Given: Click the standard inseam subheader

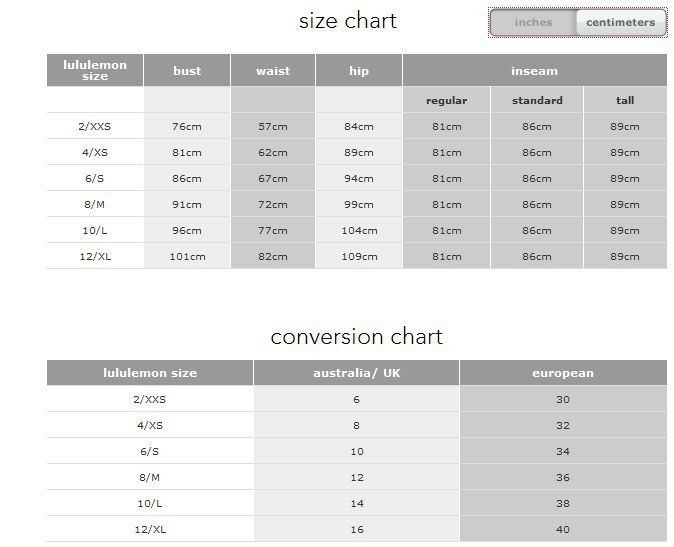Looking at the screenshot, I should [x=537, y=100].
